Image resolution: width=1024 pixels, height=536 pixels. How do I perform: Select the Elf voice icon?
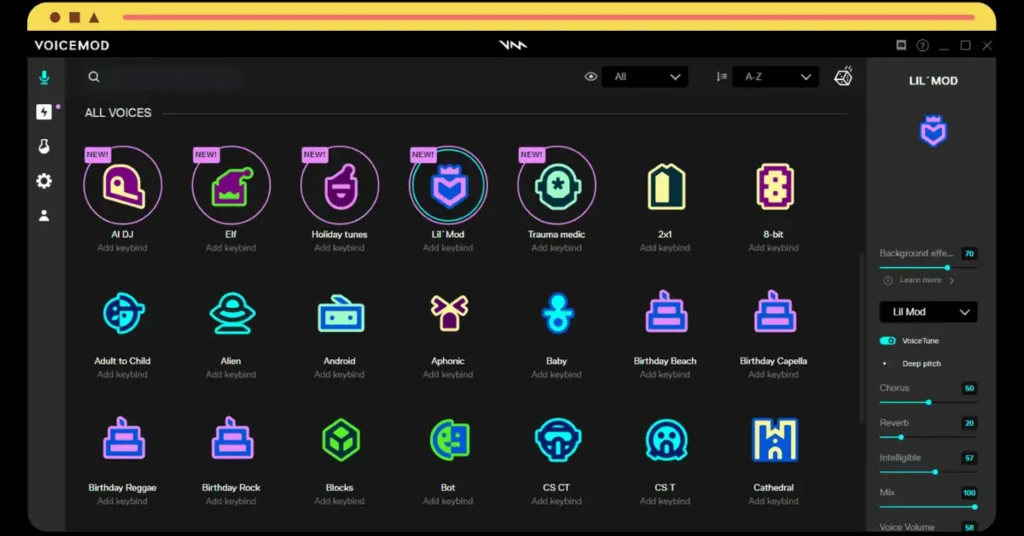click(231, 185)
